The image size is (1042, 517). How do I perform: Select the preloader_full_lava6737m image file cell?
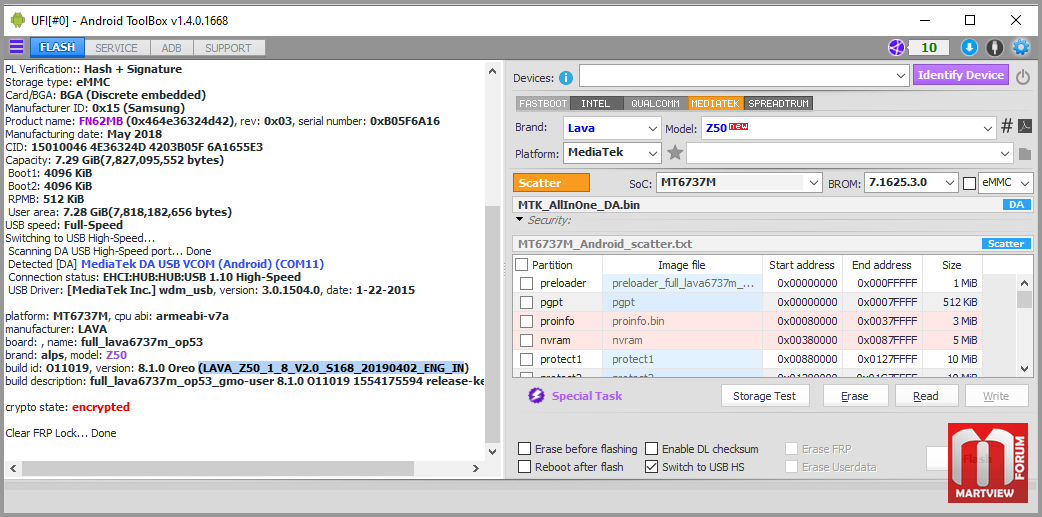point(682,283)
